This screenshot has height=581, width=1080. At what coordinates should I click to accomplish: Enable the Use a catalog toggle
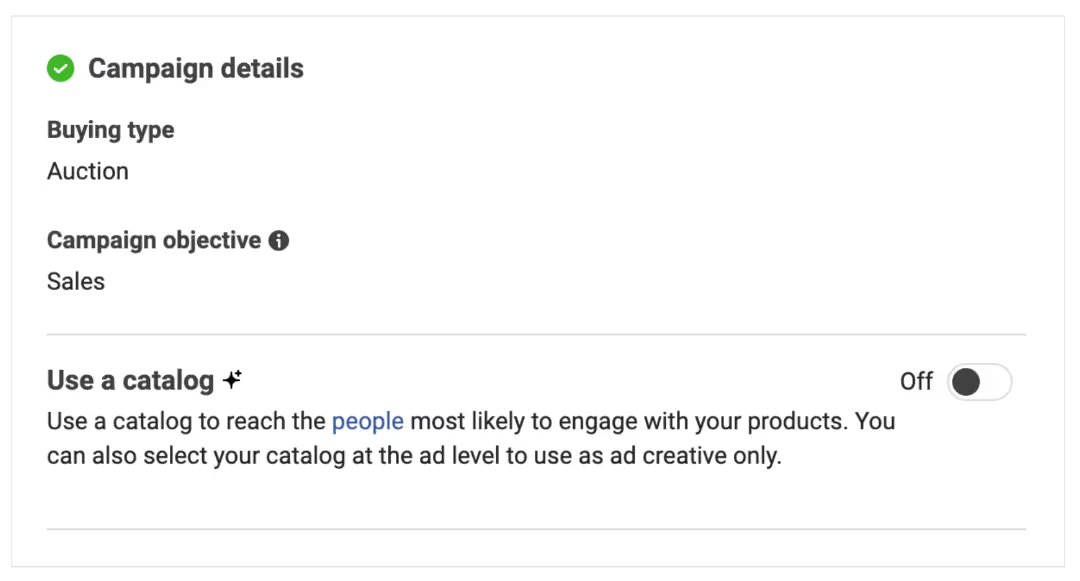(x=979, y=382)
